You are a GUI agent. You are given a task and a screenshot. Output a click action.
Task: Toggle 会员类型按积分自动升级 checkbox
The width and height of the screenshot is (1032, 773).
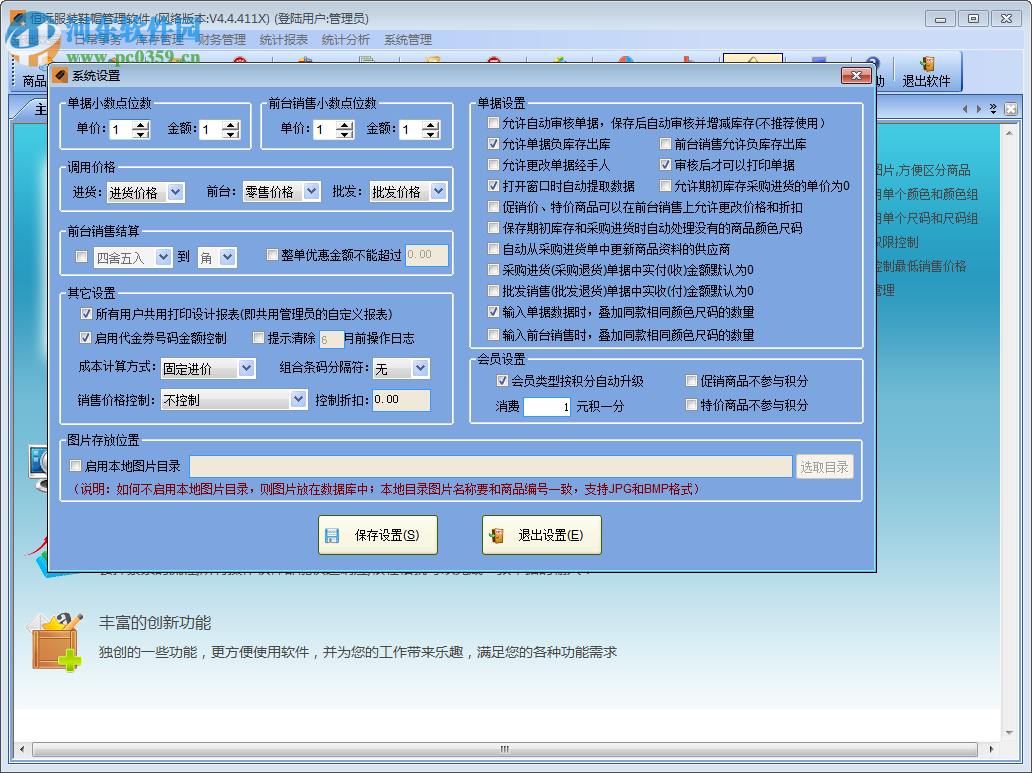point(502,381)
